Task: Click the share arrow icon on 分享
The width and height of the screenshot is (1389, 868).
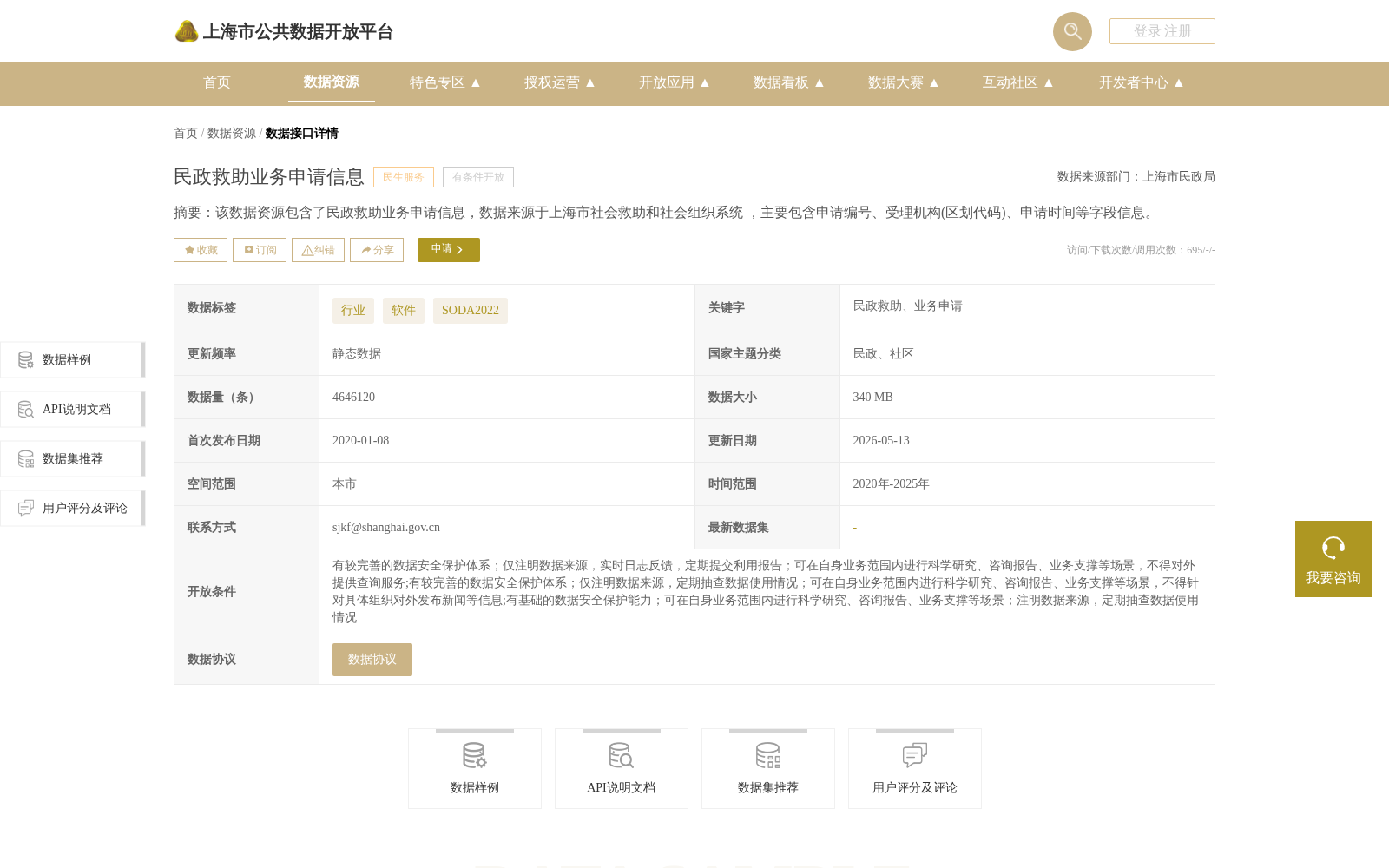Action: pos(366,250)
